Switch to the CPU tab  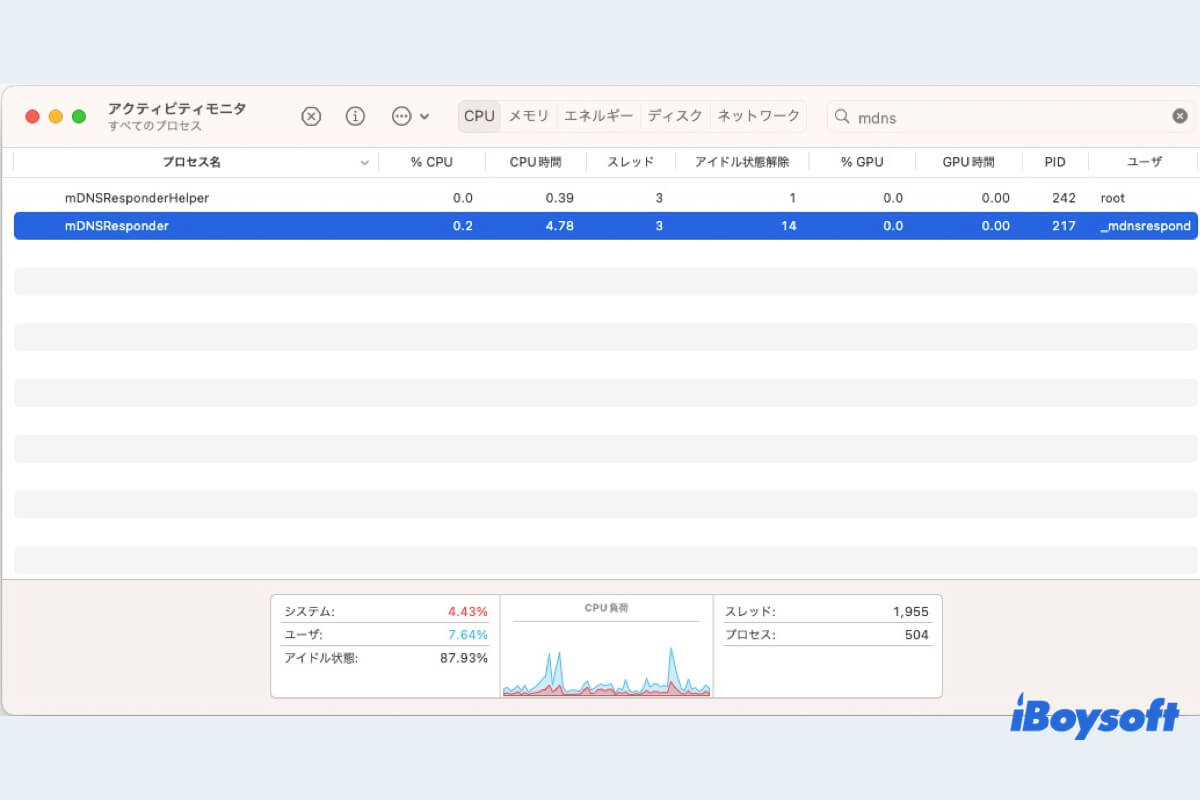pyautogui.click(x=479, y=116)
